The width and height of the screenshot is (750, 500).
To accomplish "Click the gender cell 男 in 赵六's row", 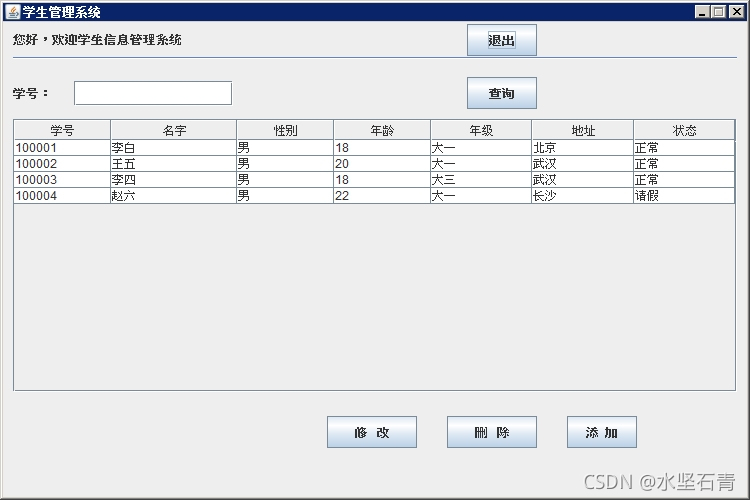I will [285, 196].
